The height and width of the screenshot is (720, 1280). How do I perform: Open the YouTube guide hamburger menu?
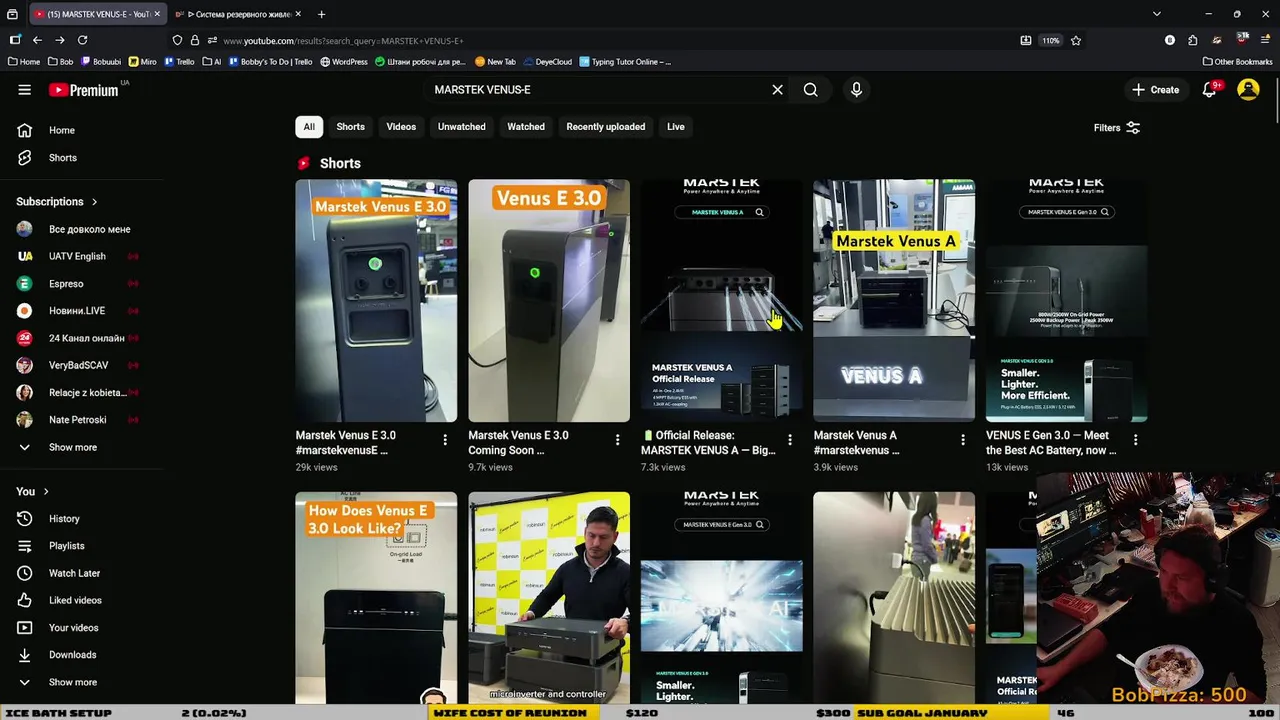tap(25, 90)
